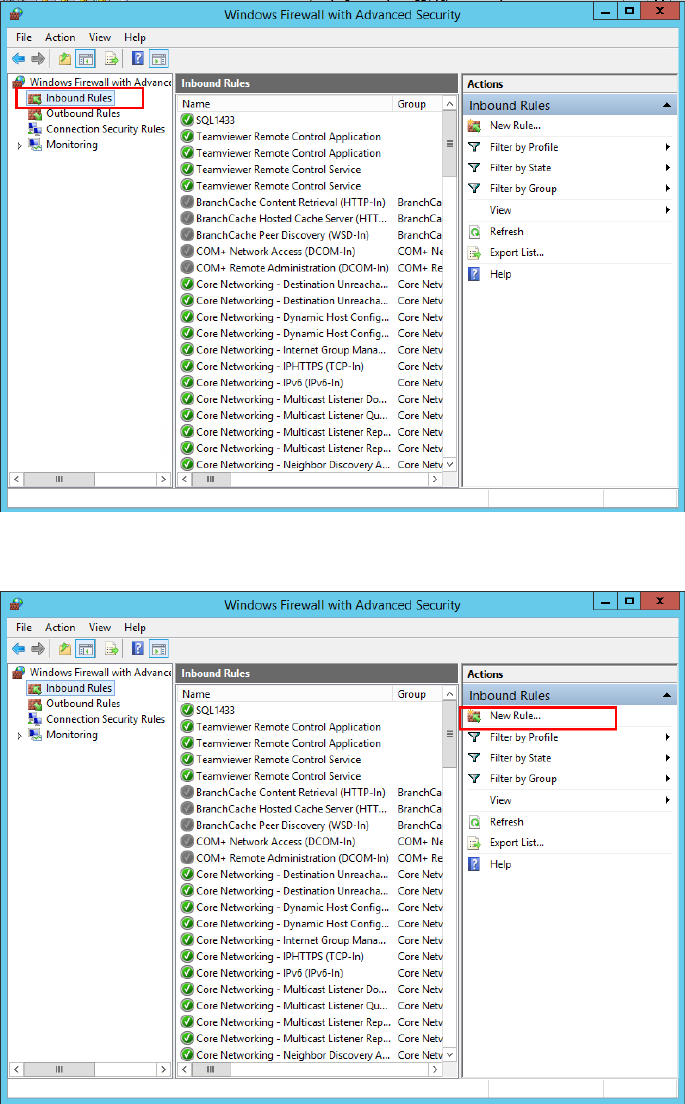
Task: Select Outbound Rules in lower window tree
Action: pyautogui.click(x=83, y=703)
